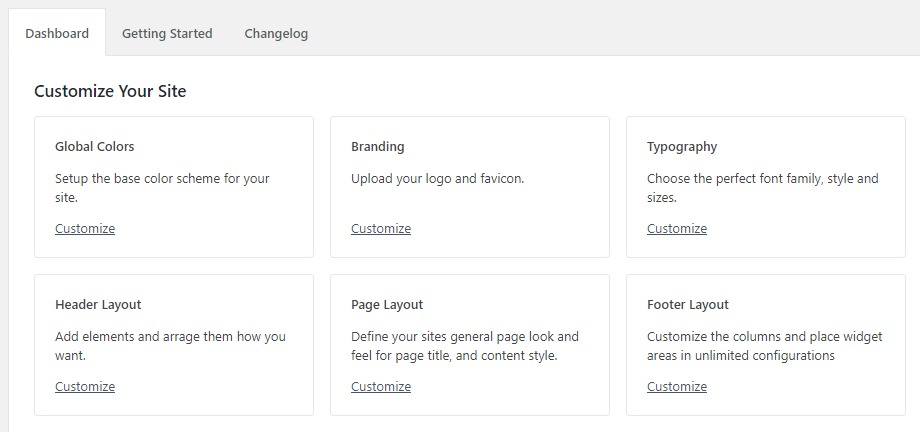Open the Getting Started tab
Image resolution: width=920 pixels, height=432 pixels.
tap(167, 33)
